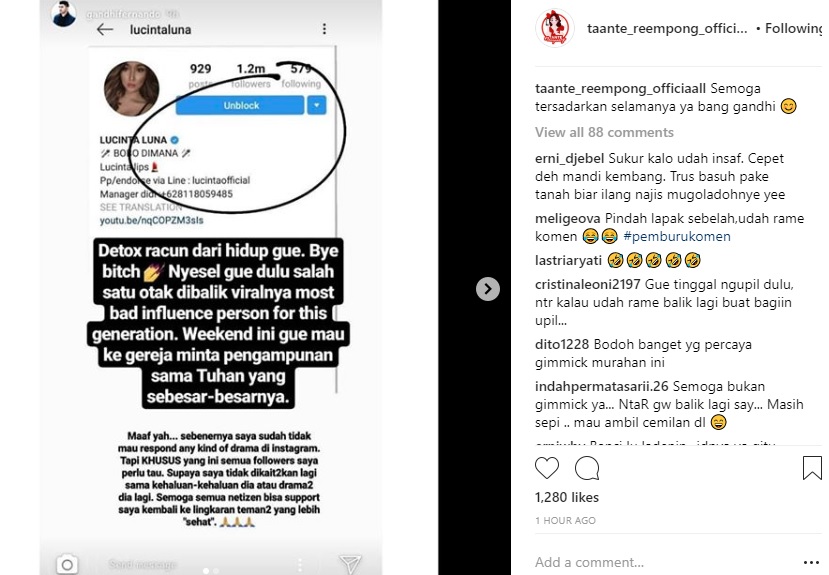Screen dimensions: 829x575
Task: Click the Following status next to username
Action: 793,29
